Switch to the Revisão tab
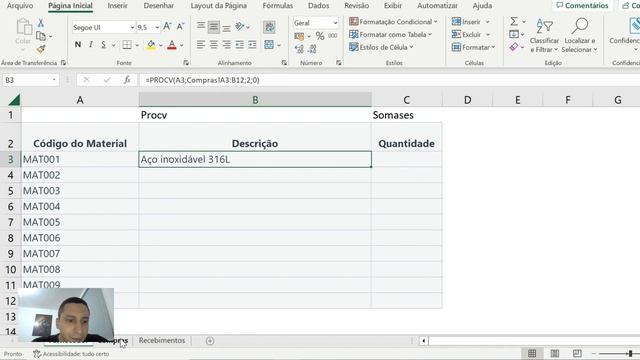Viewport: 640px width, 360px height. [x=356, y=6]
